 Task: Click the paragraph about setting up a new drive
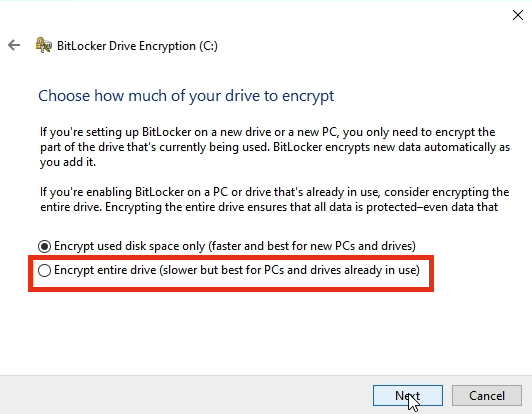pos(275,147)
